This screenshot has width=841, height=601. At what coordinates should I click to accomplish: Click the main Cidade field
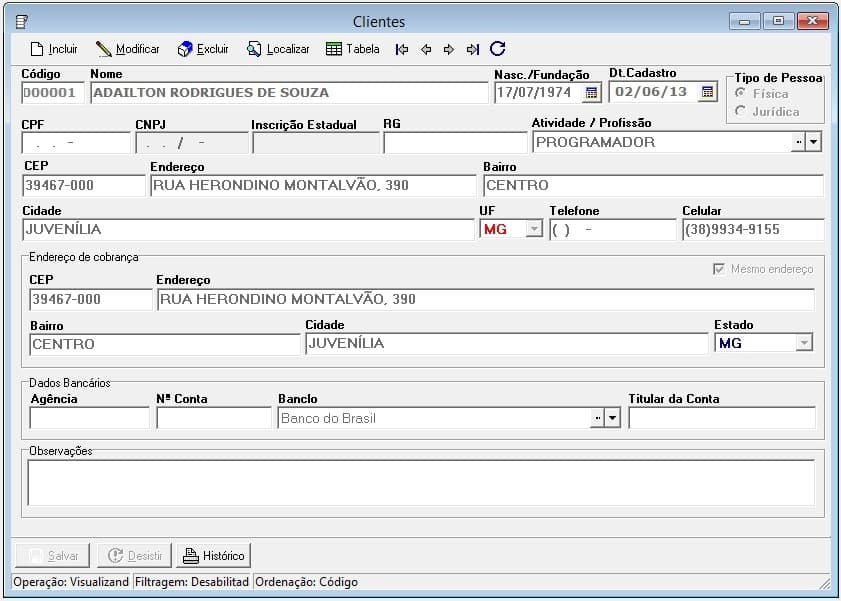(248, 229)
